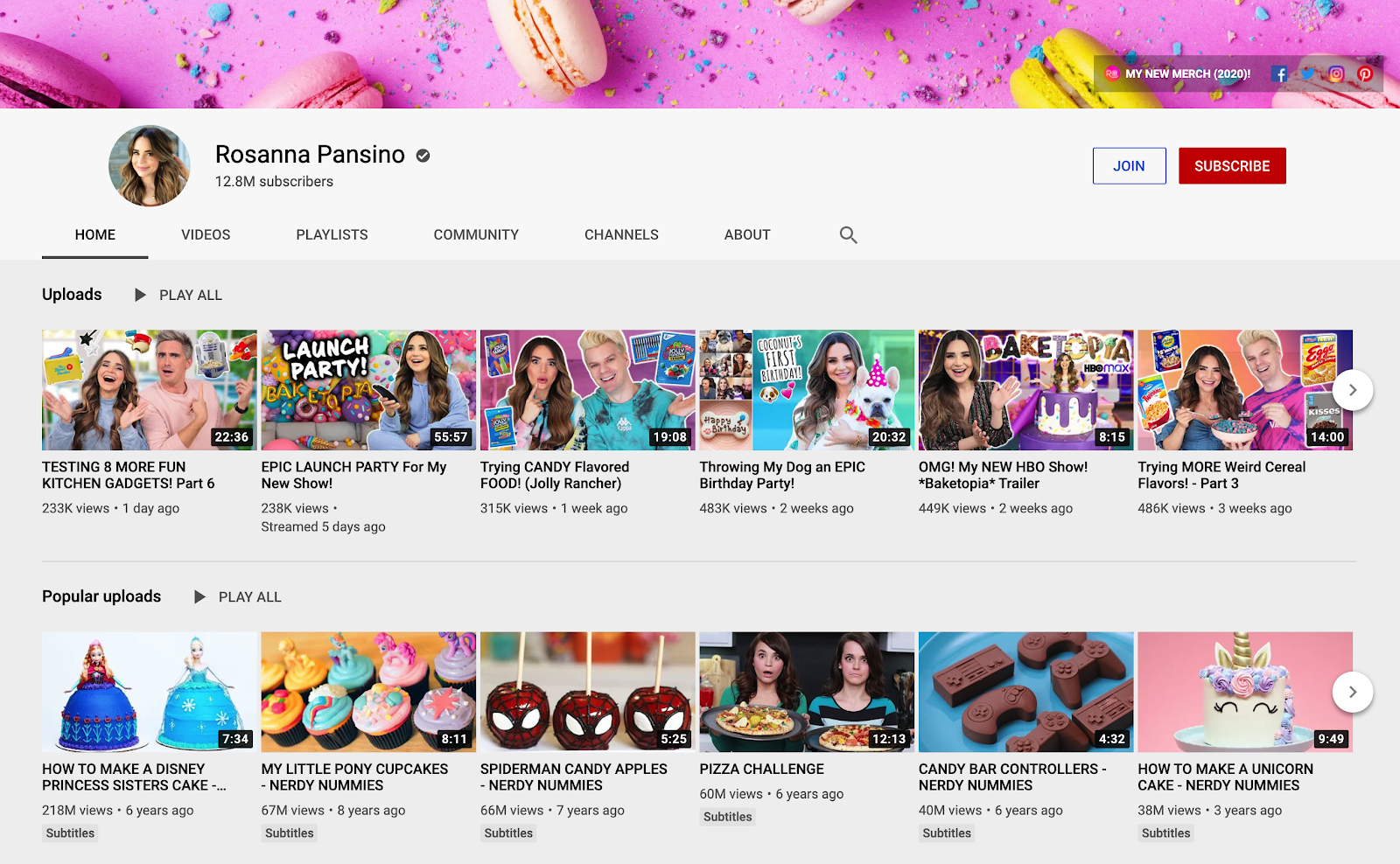Click '60M views • 6 years ago' text
1400x864 pixels.
[772, 794]
